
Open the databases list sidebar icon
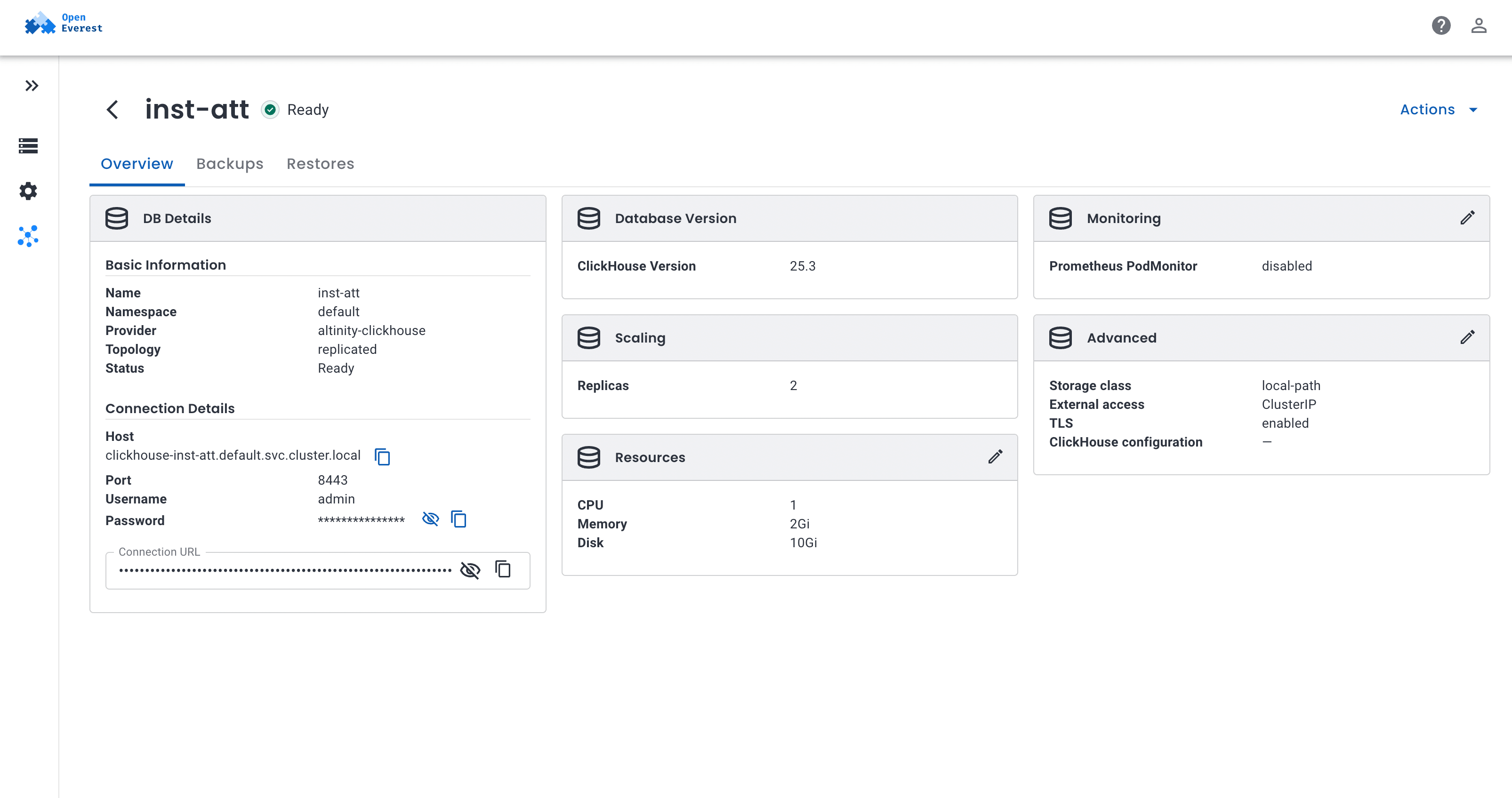(28, 145)
